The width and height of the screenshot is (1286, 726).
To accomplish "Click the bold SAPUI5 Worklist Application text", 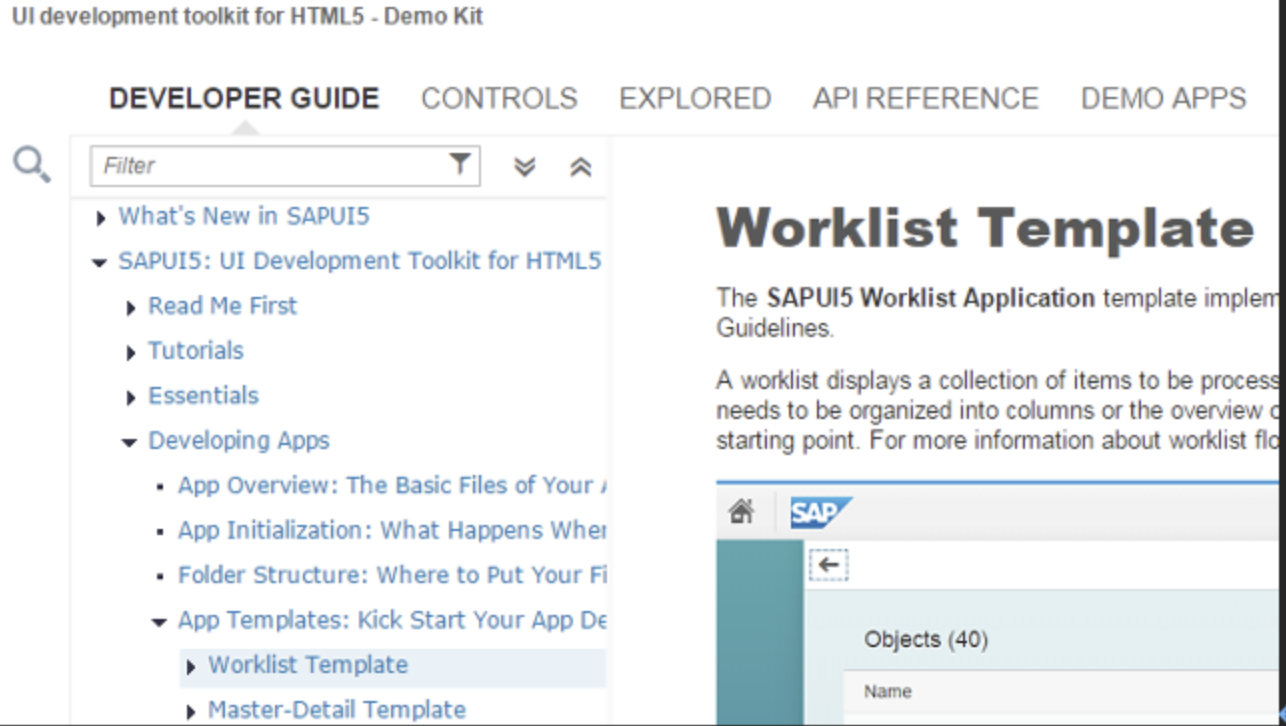I will click(x=931, y=298).
